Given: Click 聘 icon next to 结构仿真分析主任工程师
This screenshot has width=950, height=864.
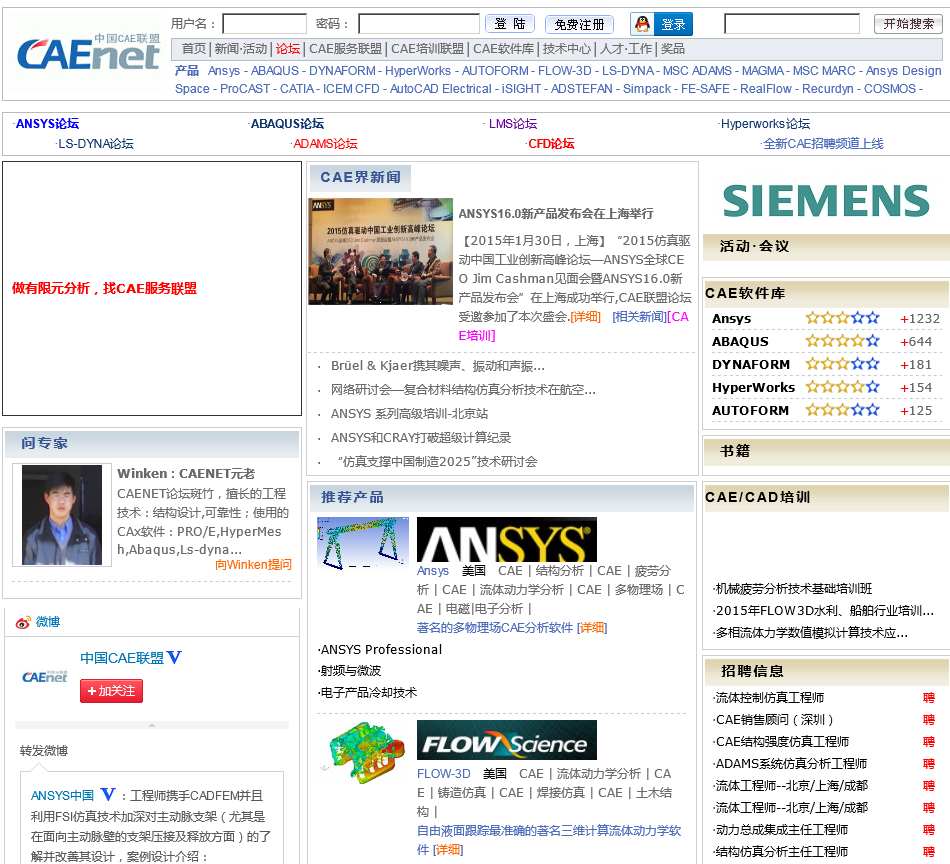Looking at the screenshot, I should 929,851.
